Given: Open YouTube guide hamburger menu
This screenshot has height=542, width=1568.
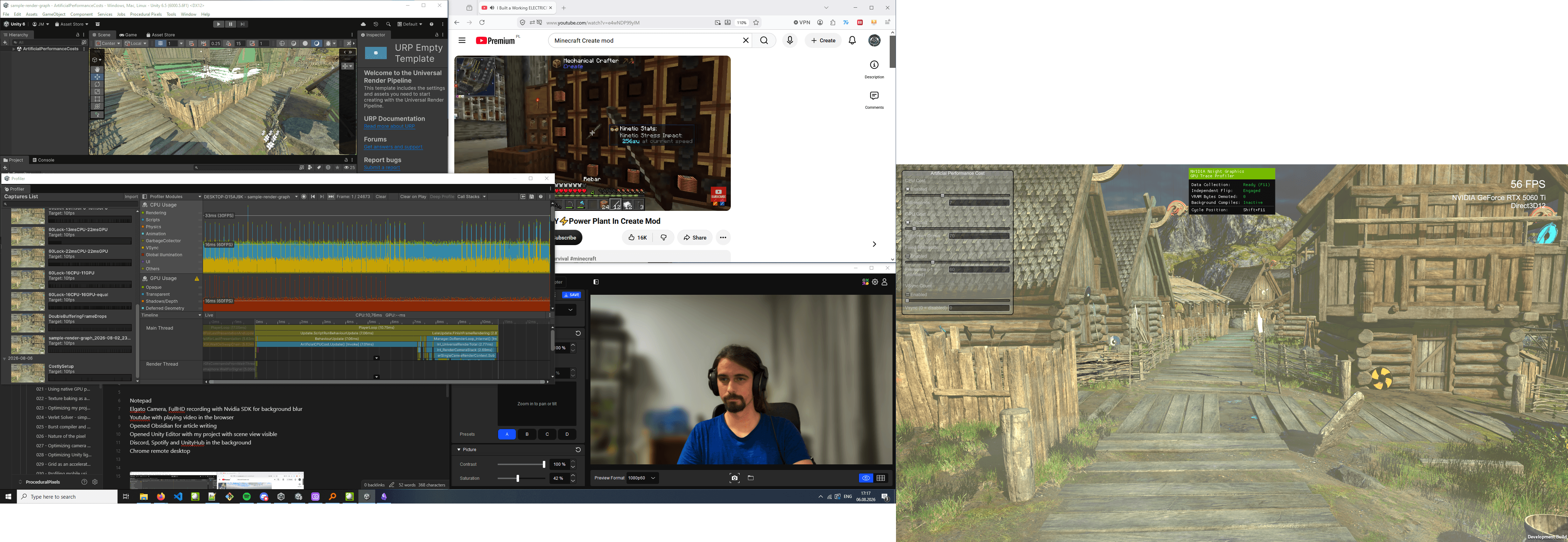Looking at the screenshot, I should point(462,41).
